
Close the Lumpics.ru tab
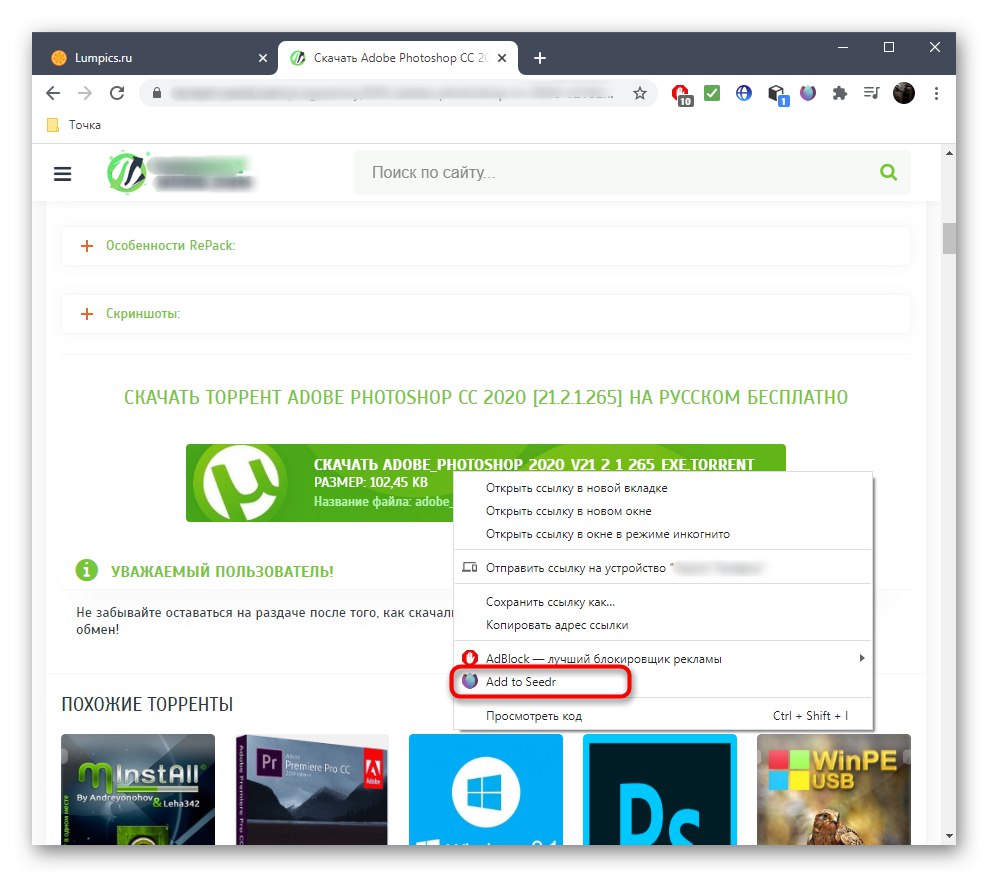(263, 58)
